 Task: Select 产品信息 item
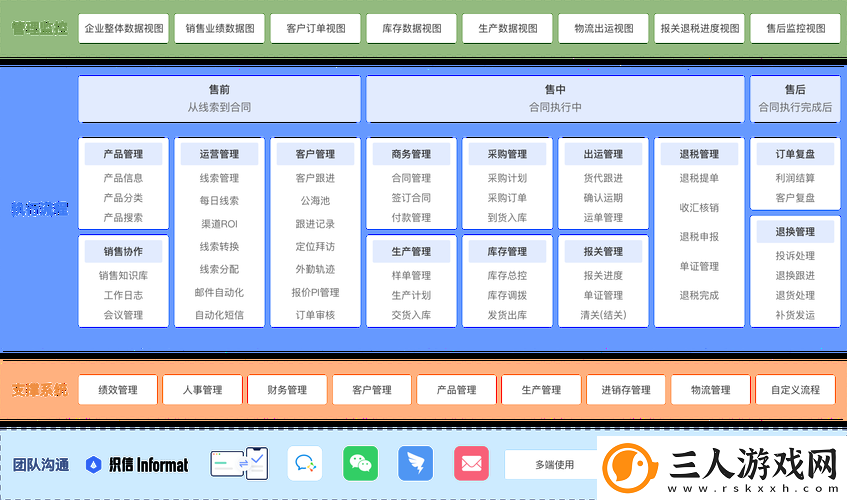123,178
